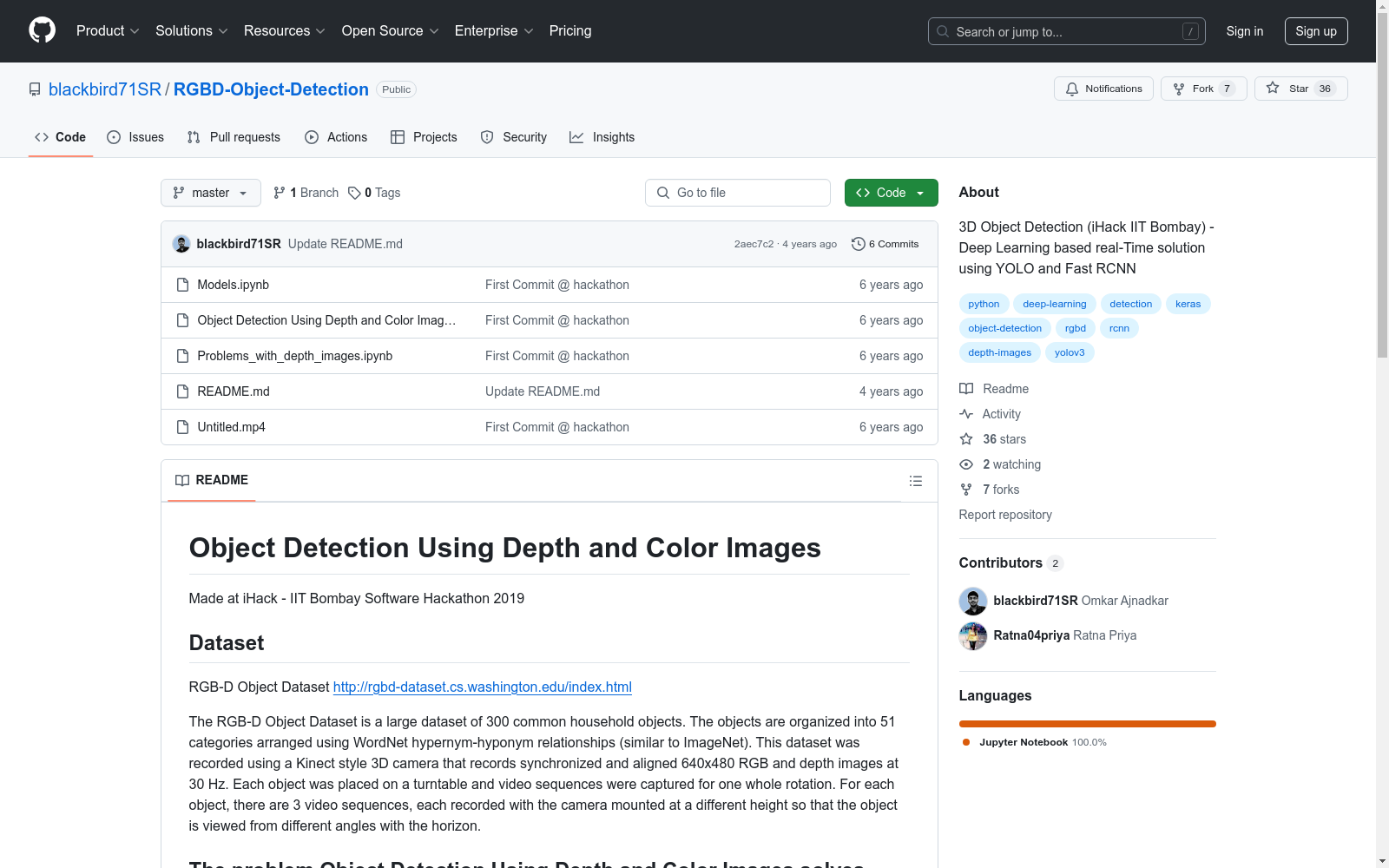Click the git branch icon next to master
The width and height of the screenshot is (1389, 868).
coord(179,193)
